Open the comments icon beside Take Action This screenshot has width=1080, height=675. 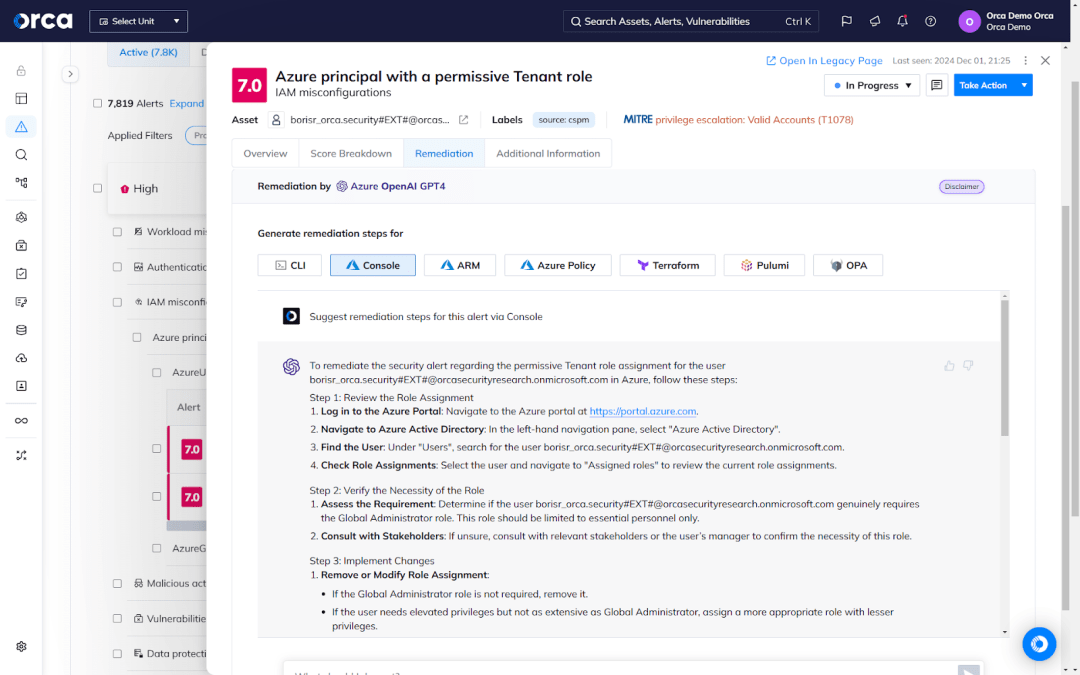point(937,85)
